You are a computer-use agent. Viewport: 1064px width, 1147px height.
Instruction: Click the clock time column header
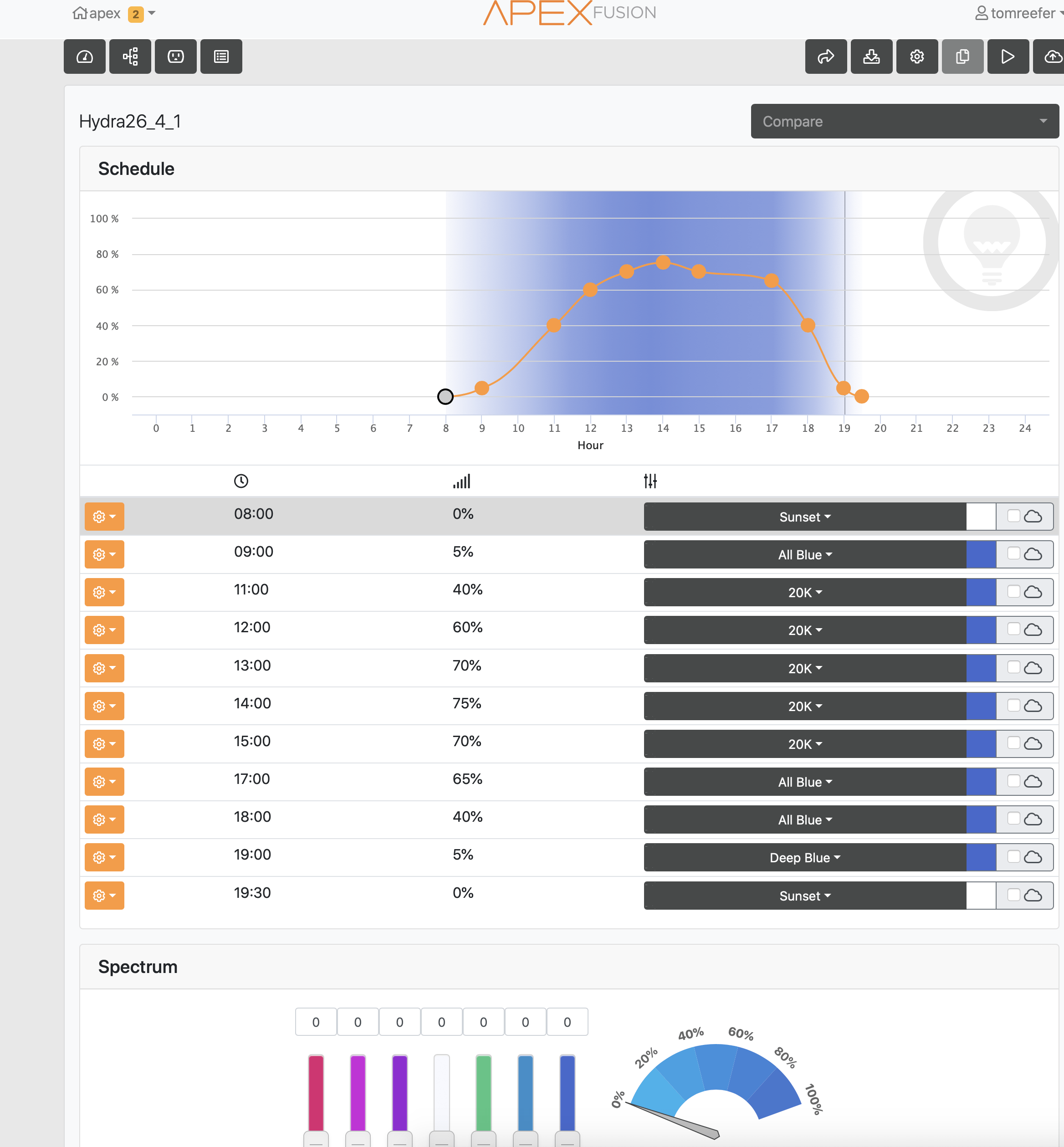point(240,481)
